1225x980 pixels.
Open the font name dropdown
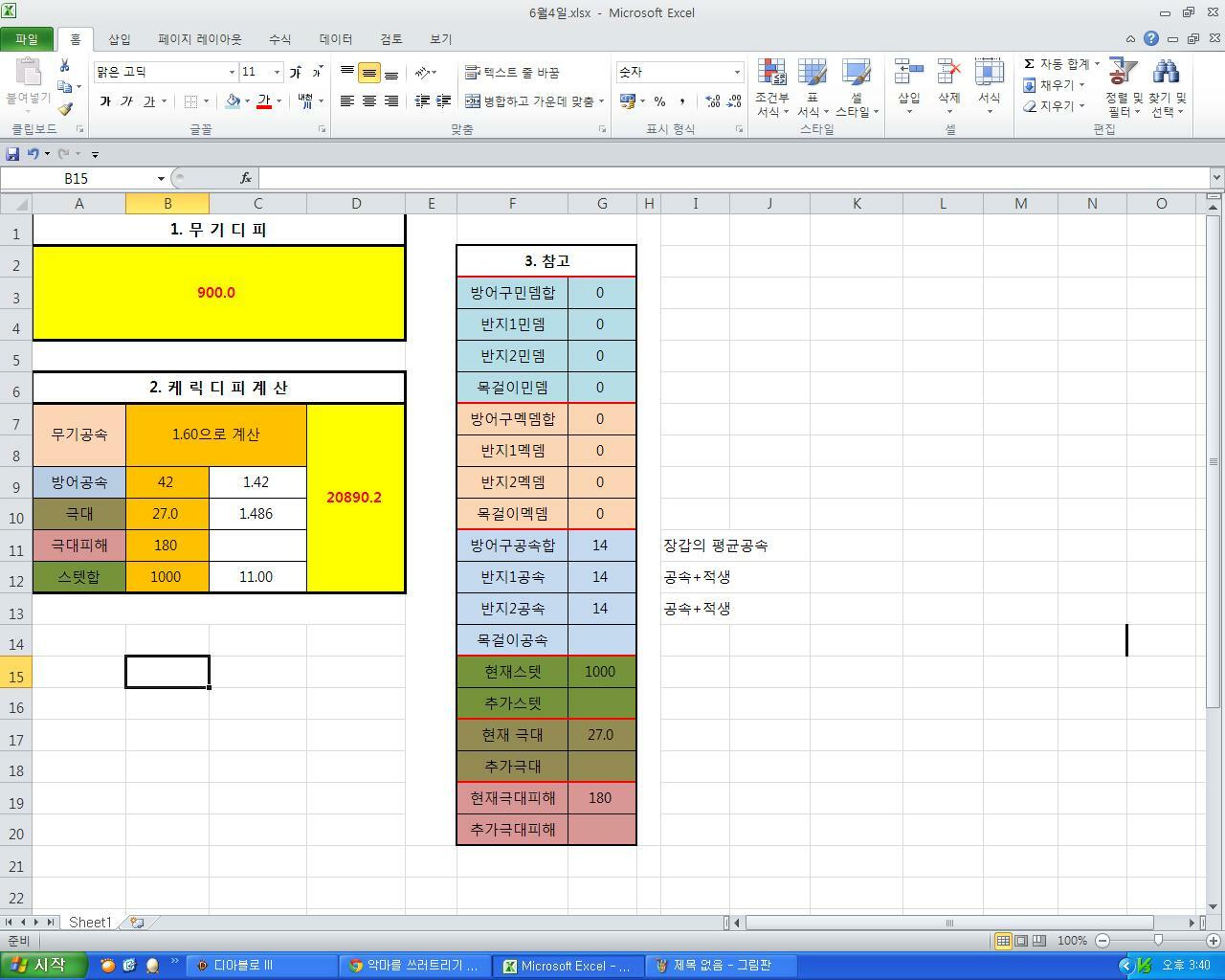click(x=232, y=73)
